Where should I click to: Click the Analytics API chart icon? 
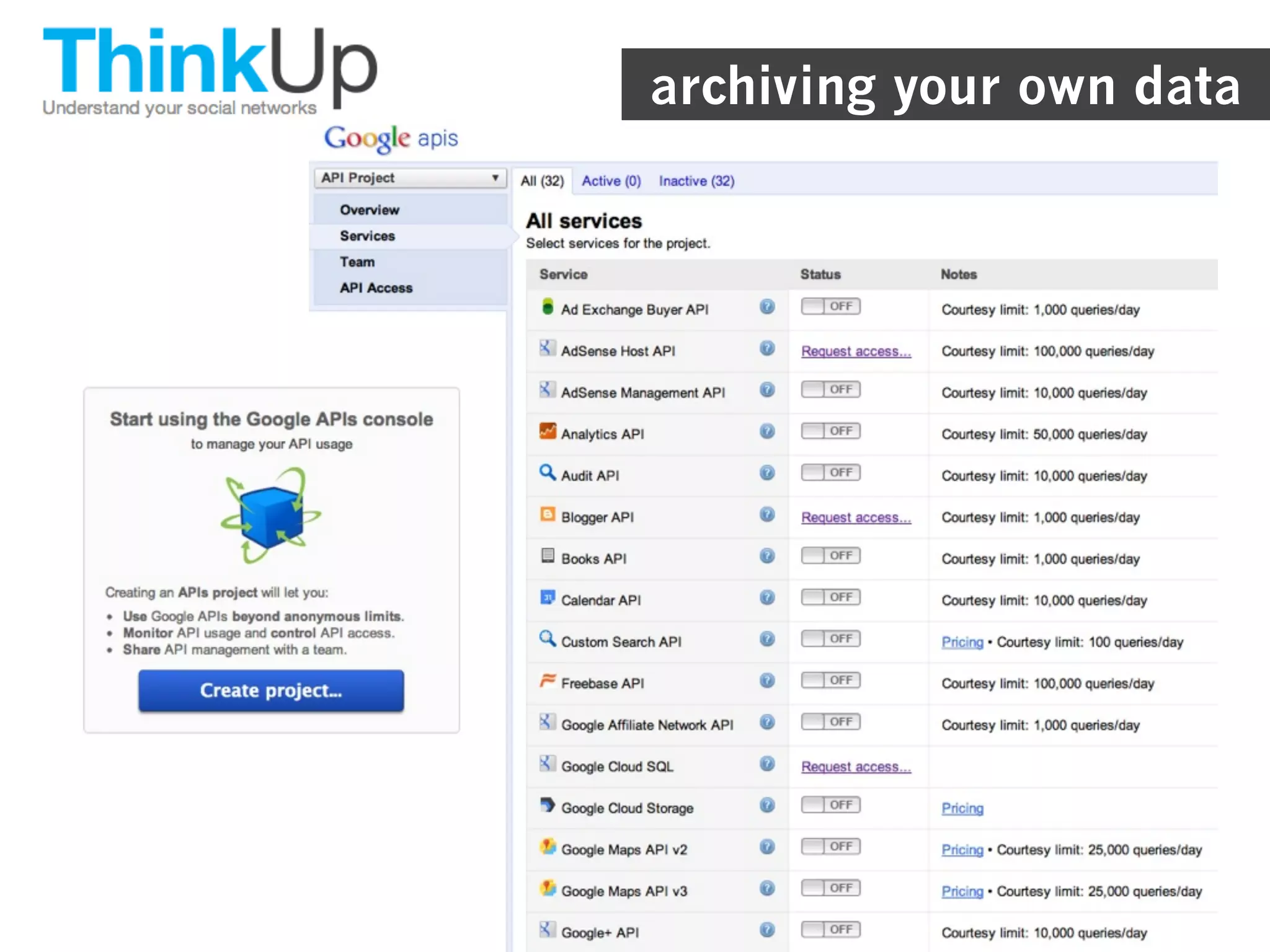(x=547, y=431)
